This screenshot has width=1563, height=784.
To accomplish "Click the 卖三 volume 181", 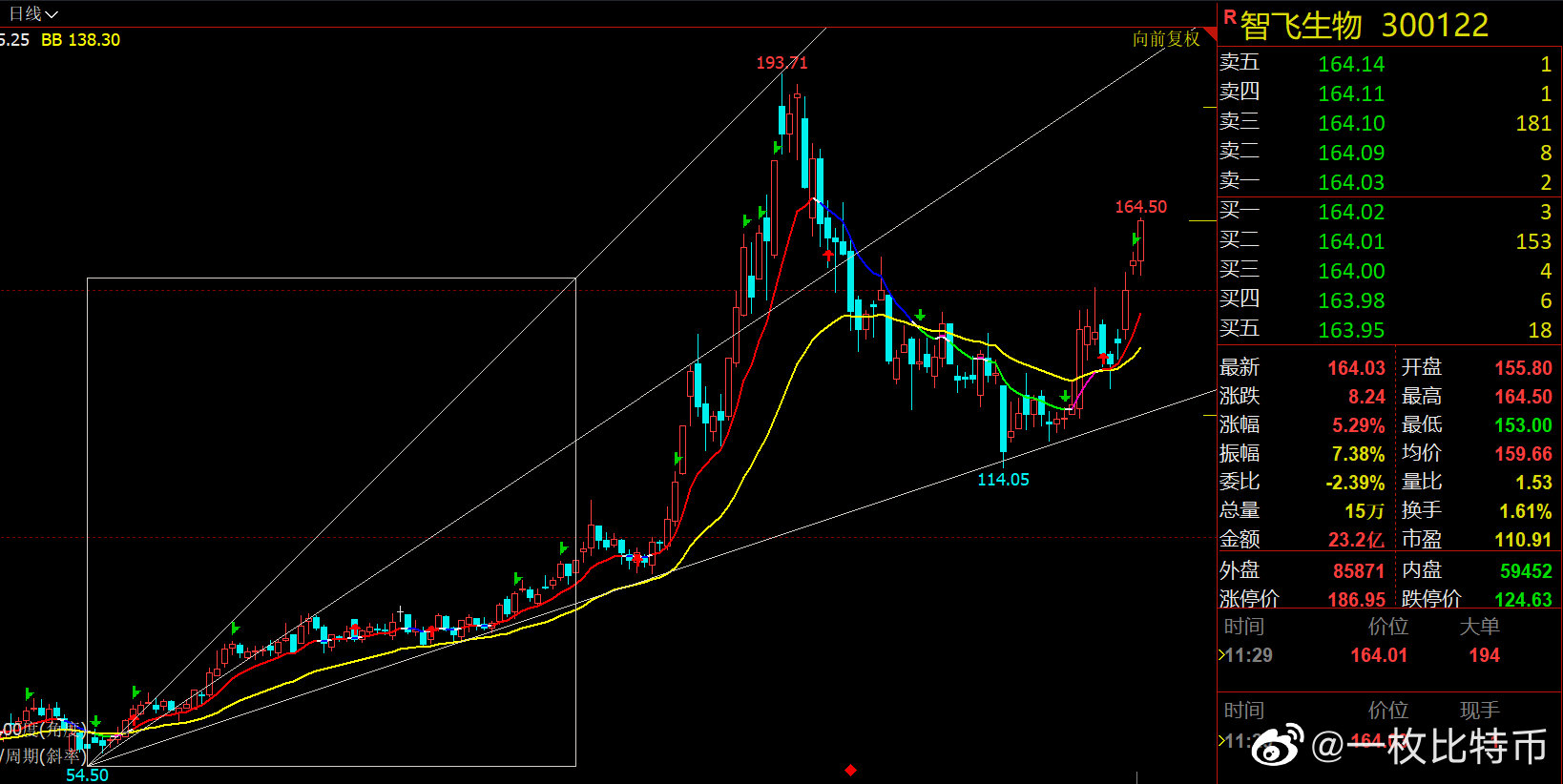I will click(1533, 123).
